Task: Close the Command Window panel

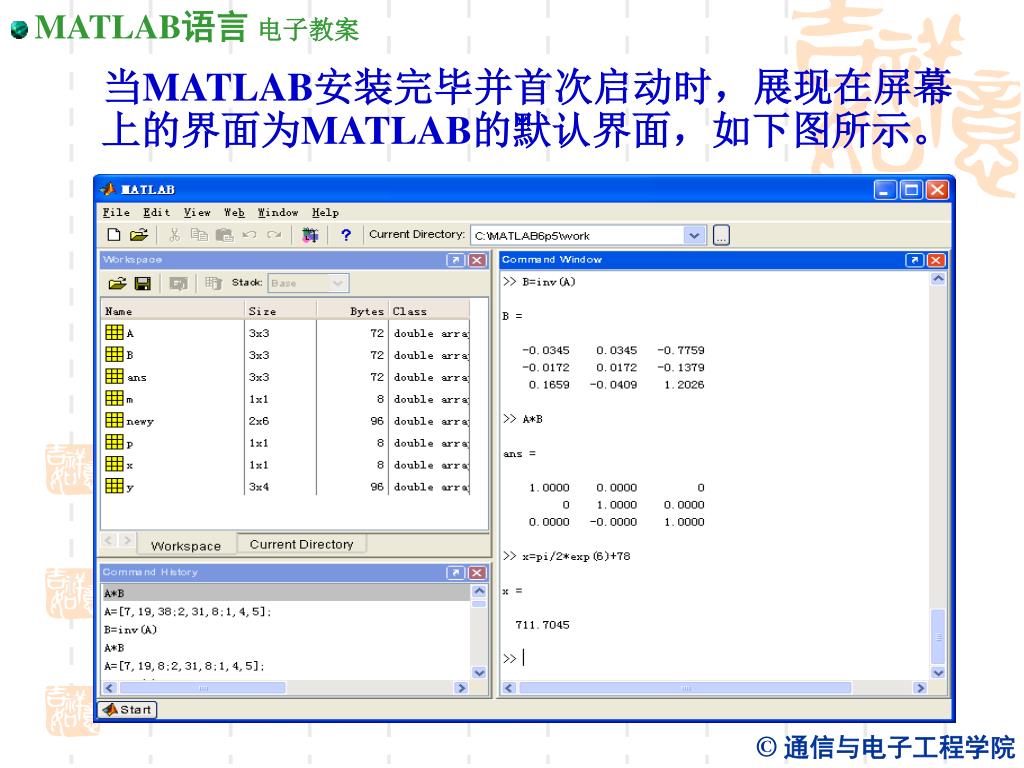Action: 936,260
